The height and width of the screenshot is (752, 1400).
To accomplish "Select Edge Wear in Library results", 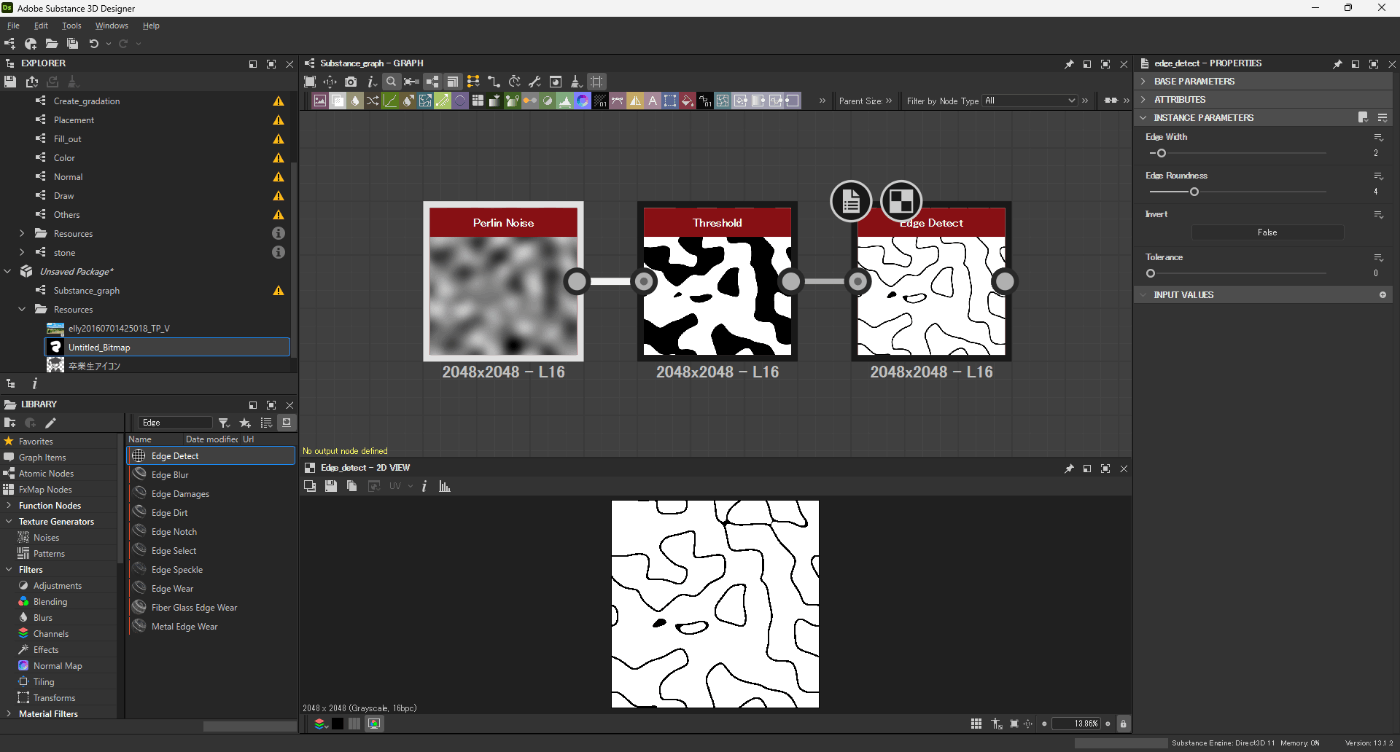I will [x=172, y=589].
